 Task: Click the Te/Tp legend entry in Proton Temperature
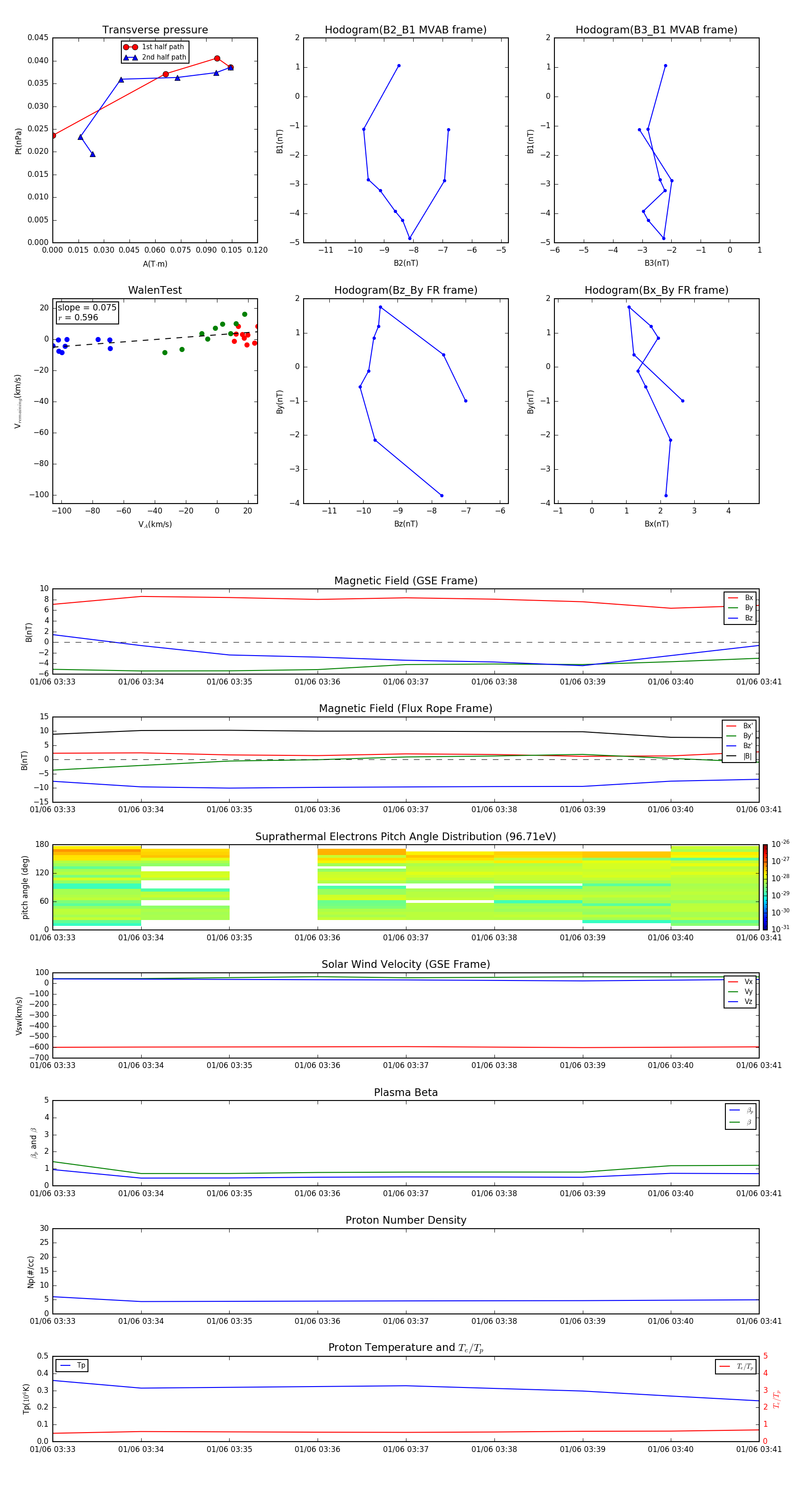pyautogui.click(x=736, y=1366)
